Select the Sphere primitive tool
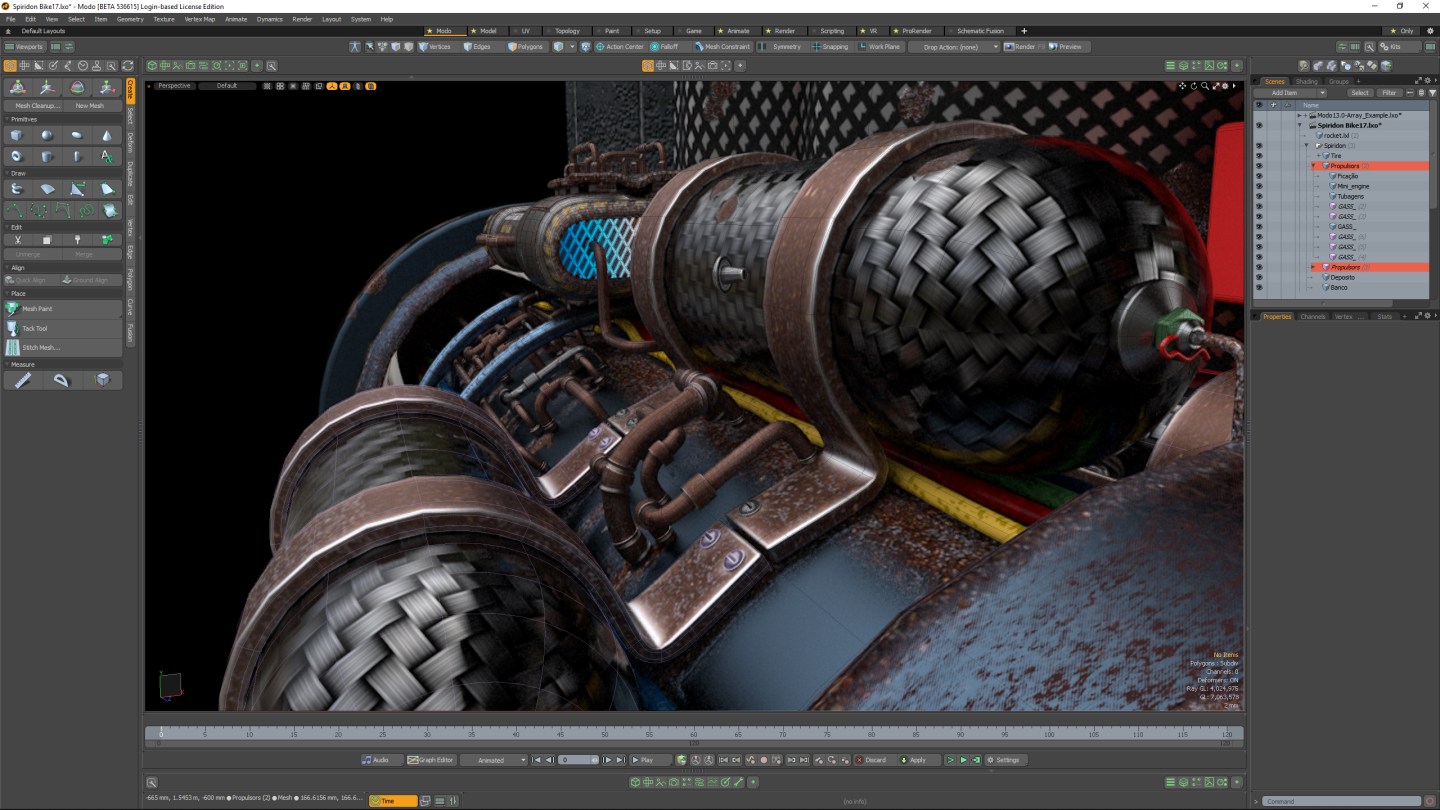 pyautogui.click(x=47, y=135)
